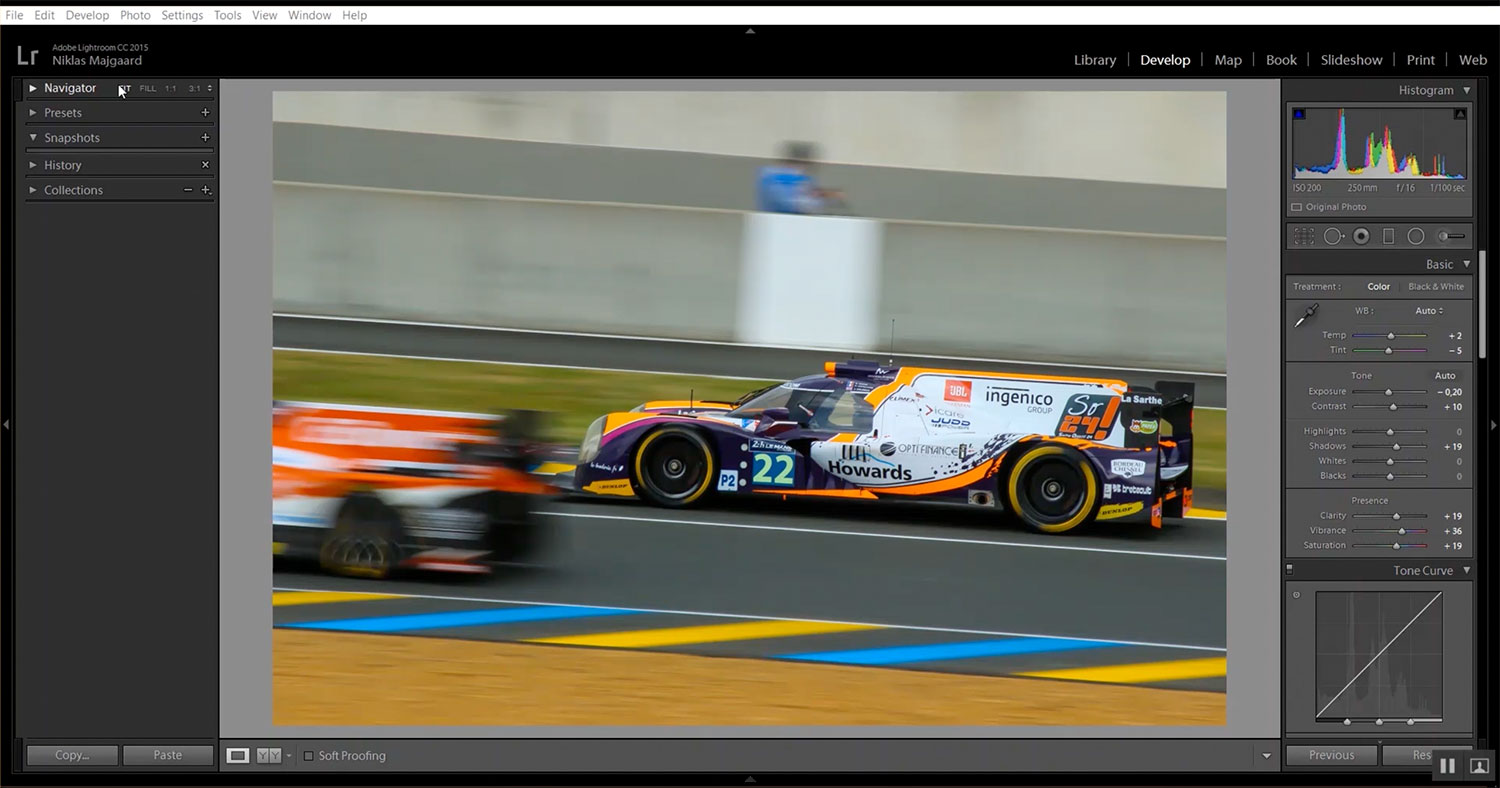Viewport: 1500px width, 788px height.
Task: Select the Graduated Filter tool
Action: tap(1388, 236)
